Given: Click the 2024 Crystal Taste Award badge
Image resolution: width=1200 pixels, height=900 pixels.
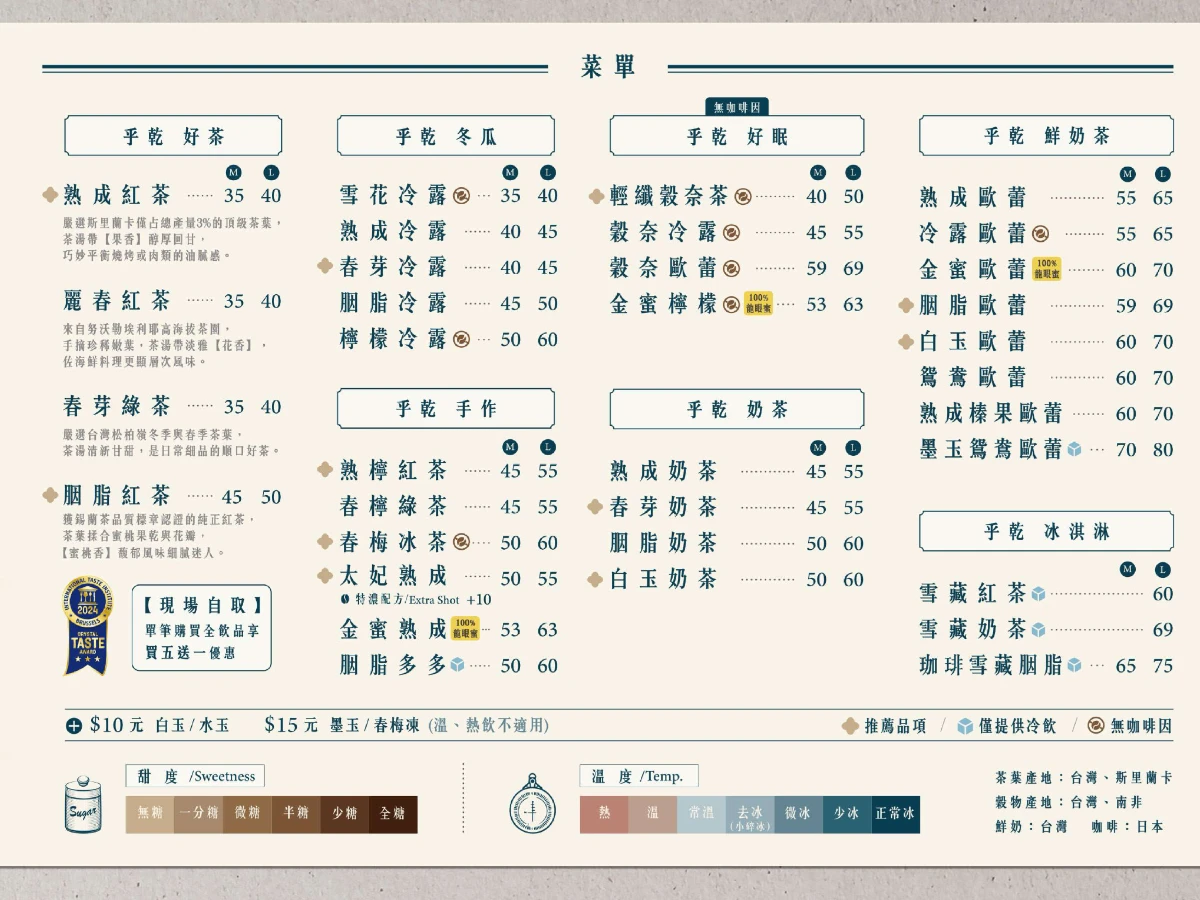Looking at the screenshot, I should pos(88,626).
